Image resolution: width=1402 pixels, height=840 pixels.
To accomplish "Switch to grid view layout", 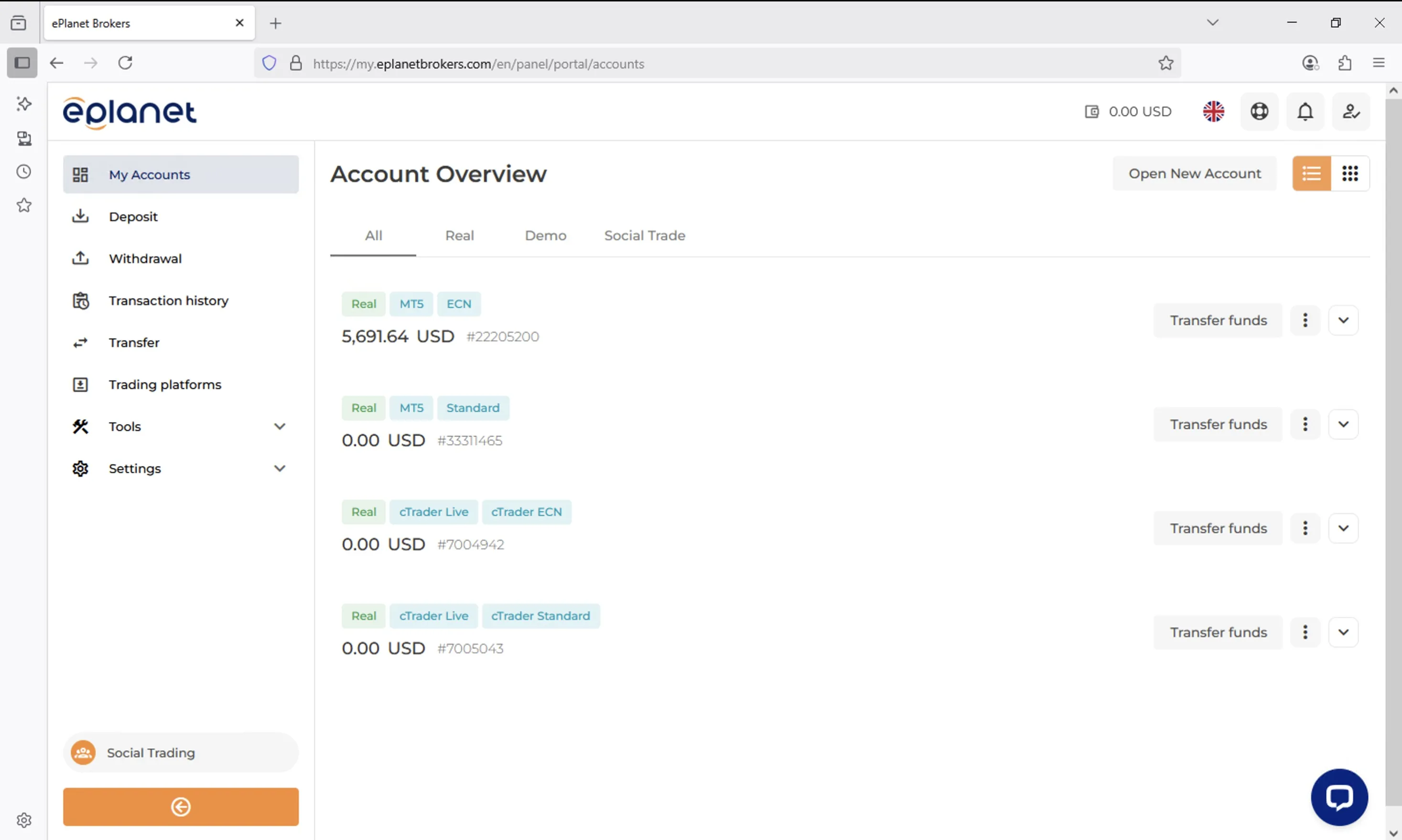I will (x=1349, y=173).
